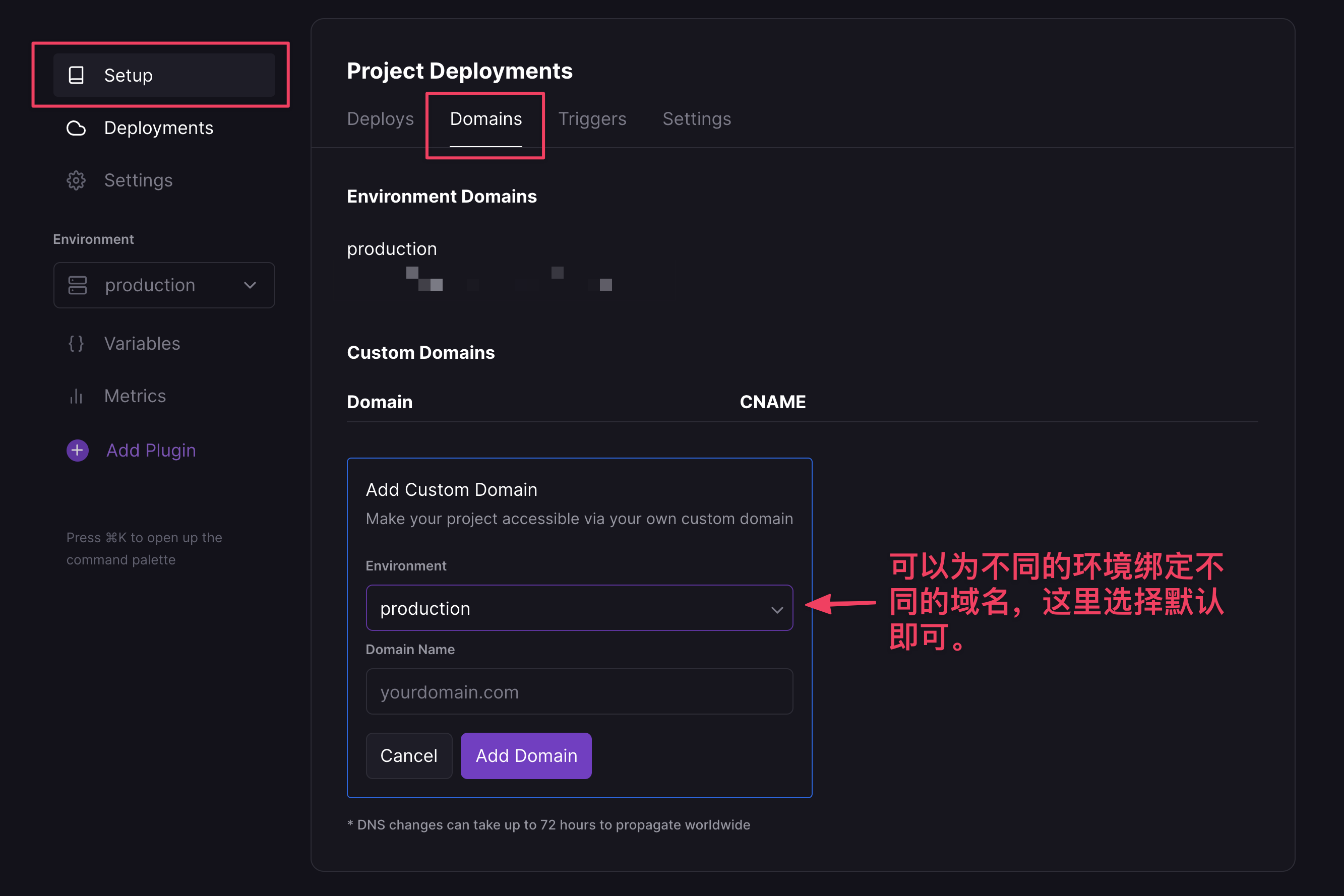Image resolution: width=1344 pixels, height=896 pixels.
Task: Switch to the Triggers tab
Action: pos(592,119)
